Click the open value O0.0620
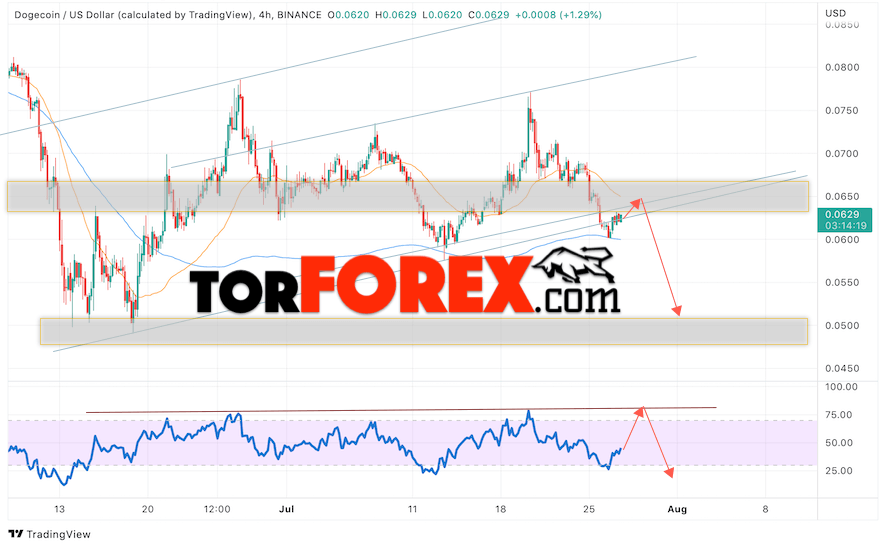886x548 pixels. coord(349,15)
